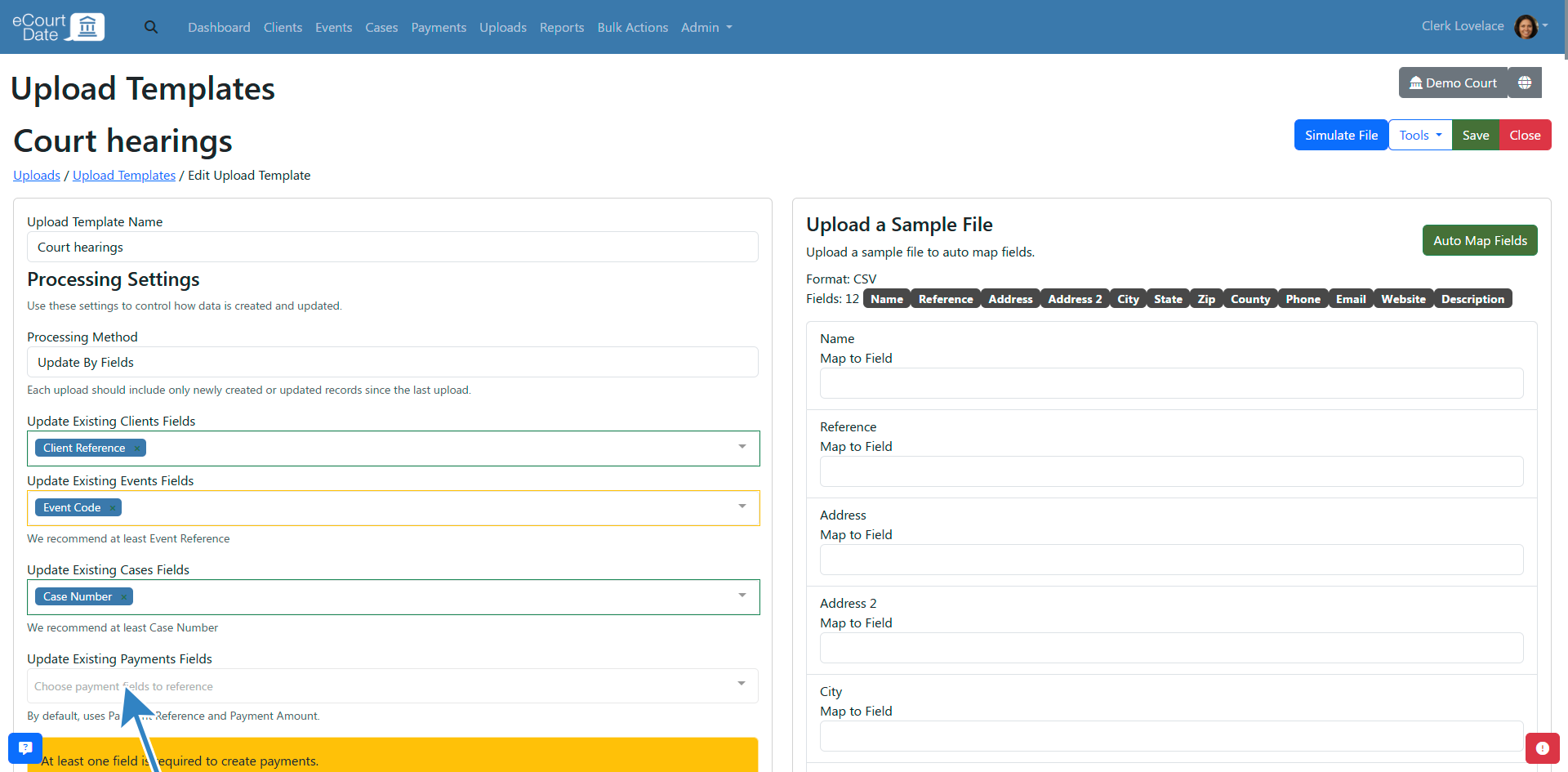Open the help chat icon bottom-left

[x=25, y=747]
